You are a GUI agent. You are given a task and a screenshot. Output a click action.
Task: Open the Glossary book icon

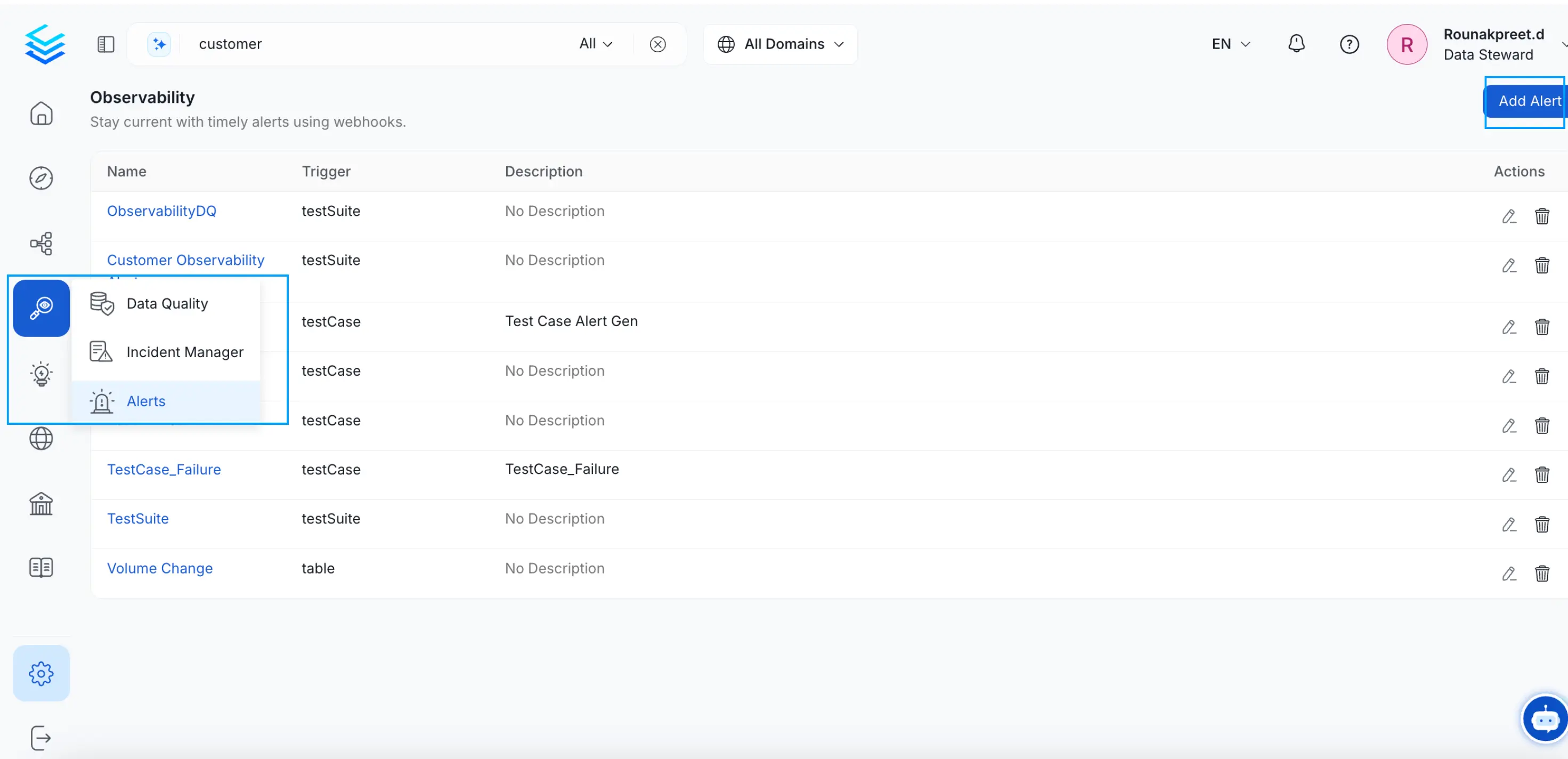41,567
